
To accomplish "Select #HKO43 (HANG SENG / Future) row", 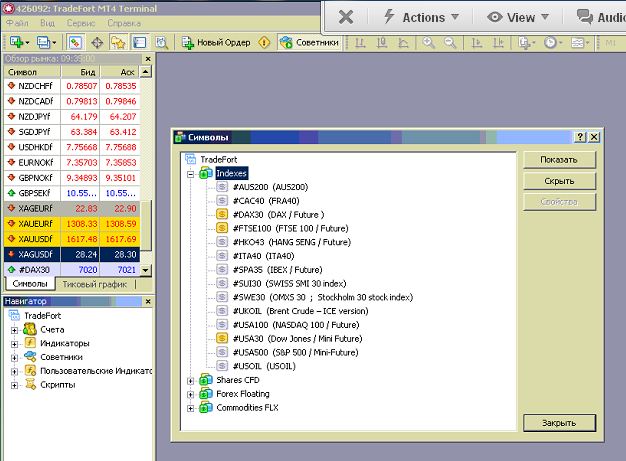I will click(291, 242).
